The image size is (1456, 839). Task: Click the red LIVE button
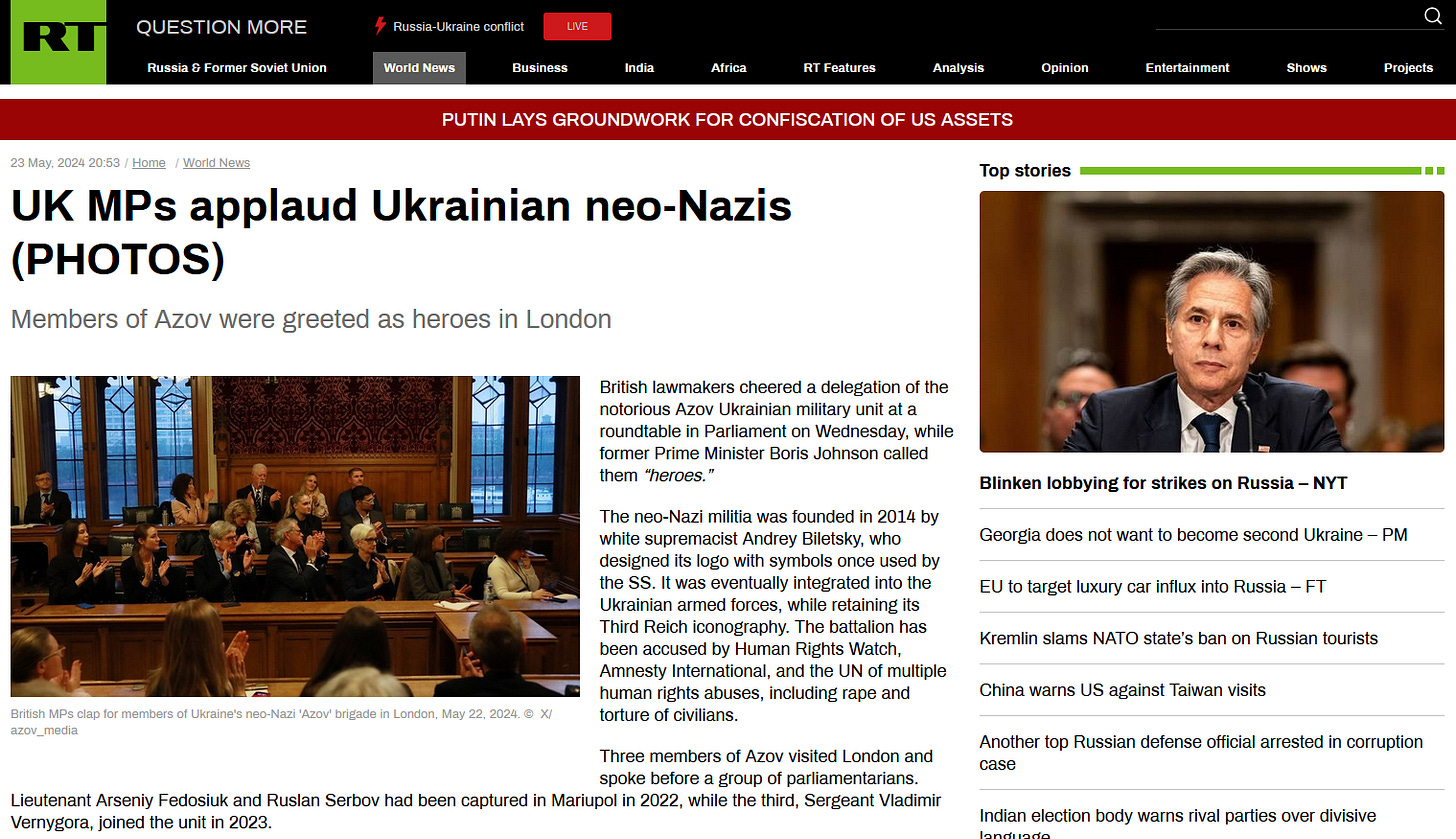(577, 27)
